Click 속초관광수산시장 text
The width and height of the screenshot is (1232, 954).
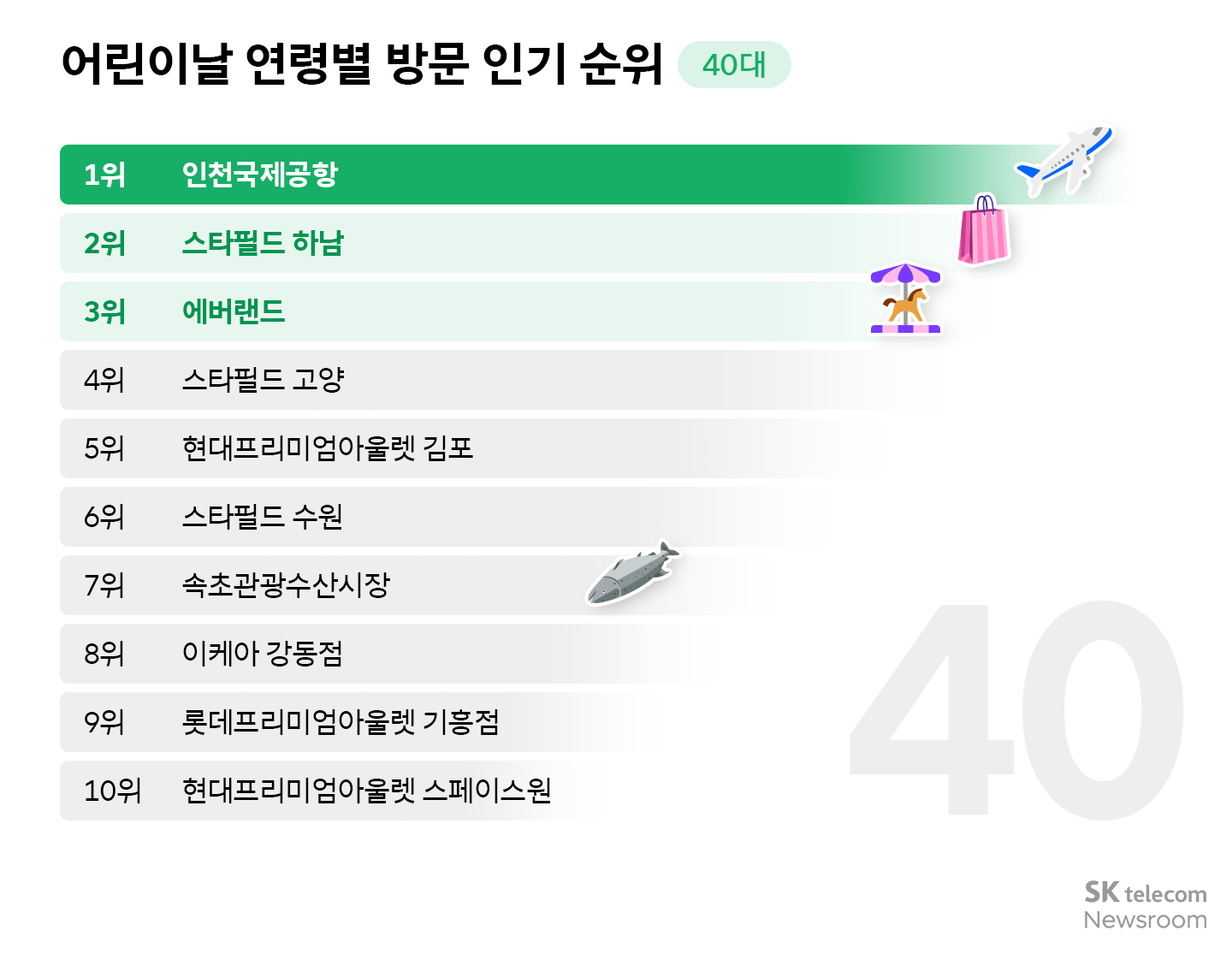(x=286, y=585)
